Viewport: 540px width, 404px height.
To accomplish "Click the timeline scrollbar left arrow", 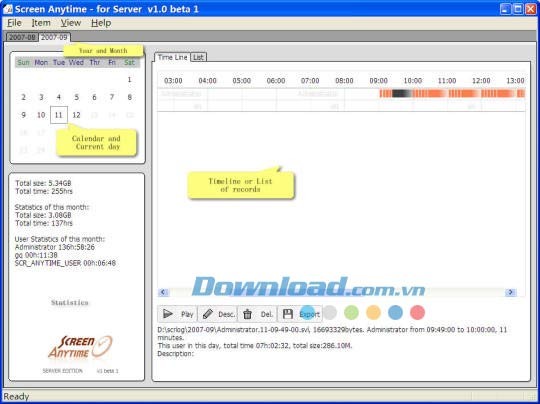I will point(163,292).
